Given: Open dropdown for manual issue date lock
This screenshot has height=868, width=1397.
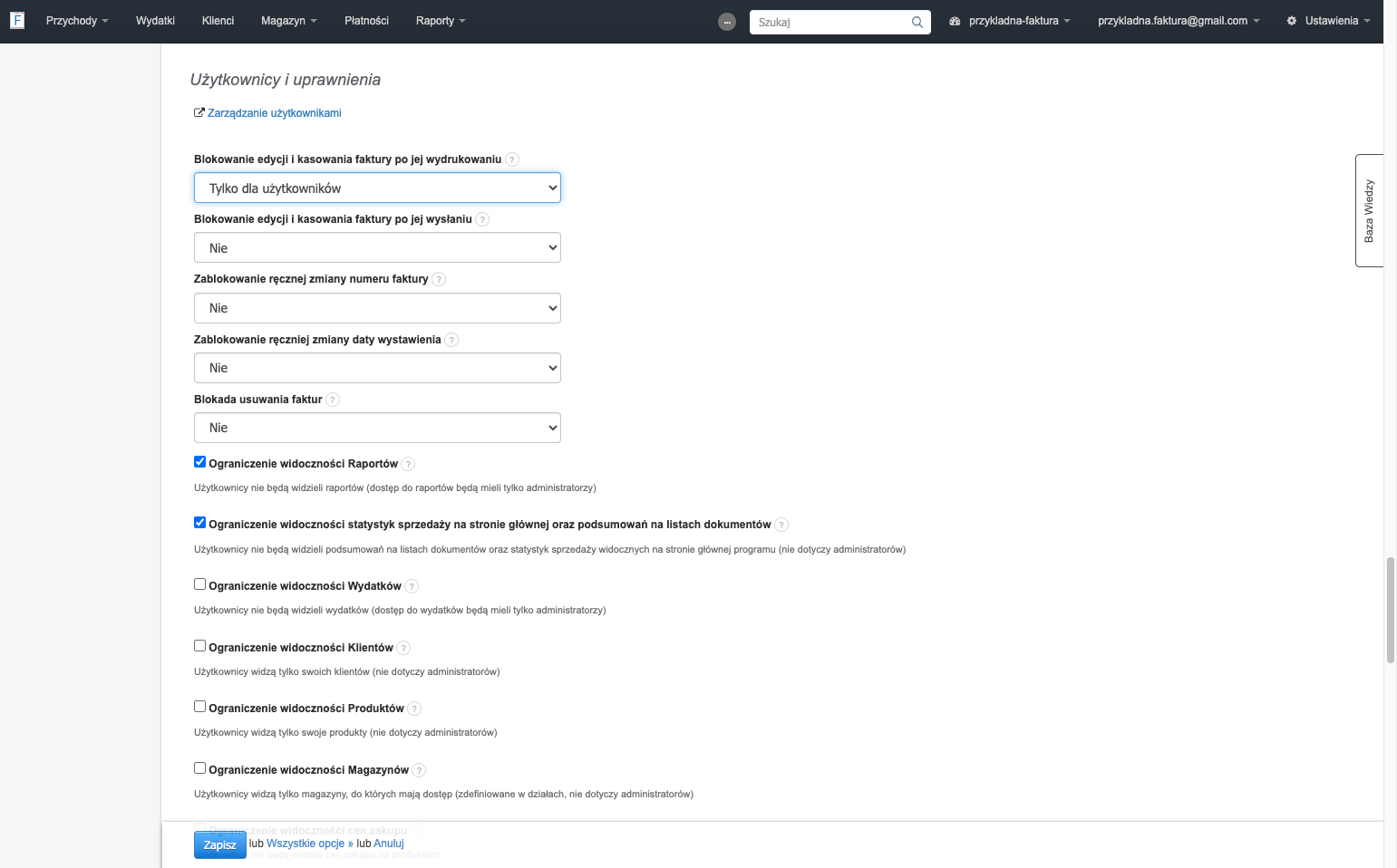Looking at the screenshot, I should coord(377,368).
